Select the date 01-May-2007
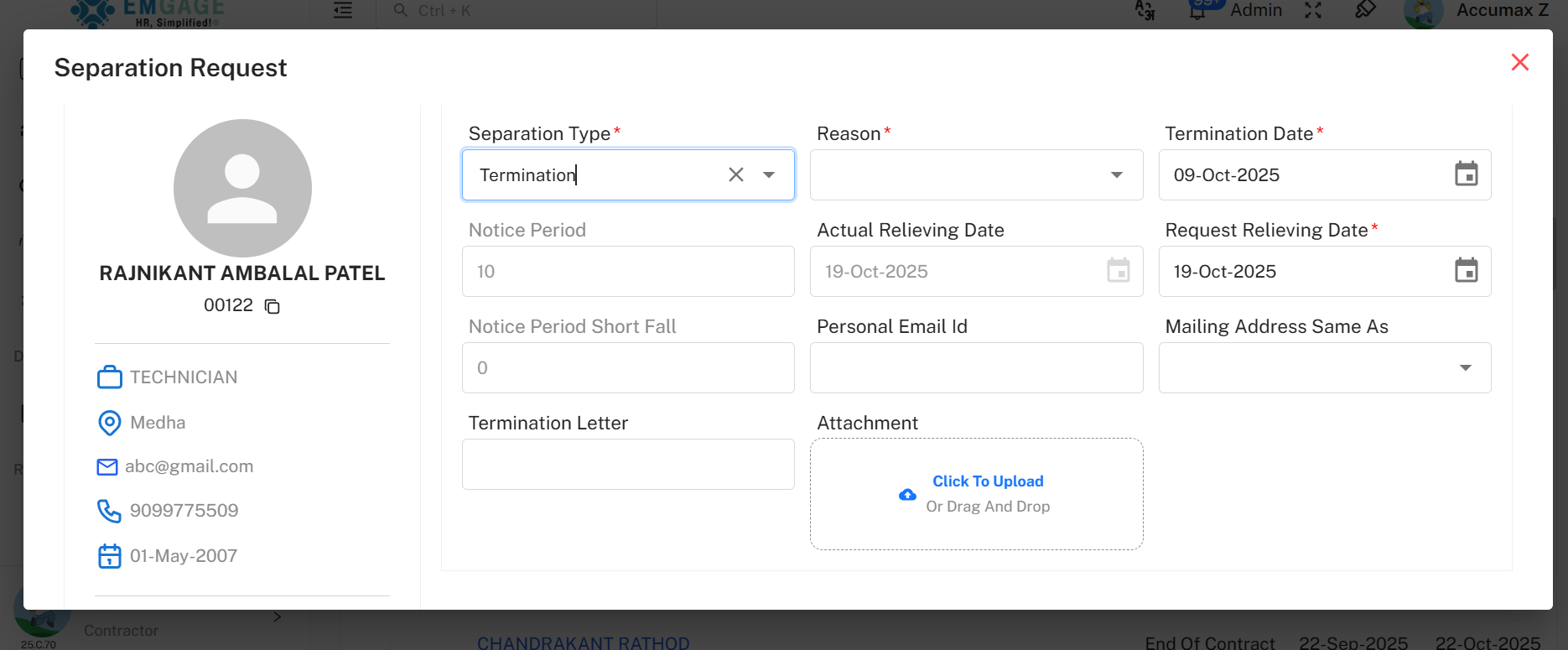Image resolution: width=1568 pixels, height=650 pixels. coord(184,556)
